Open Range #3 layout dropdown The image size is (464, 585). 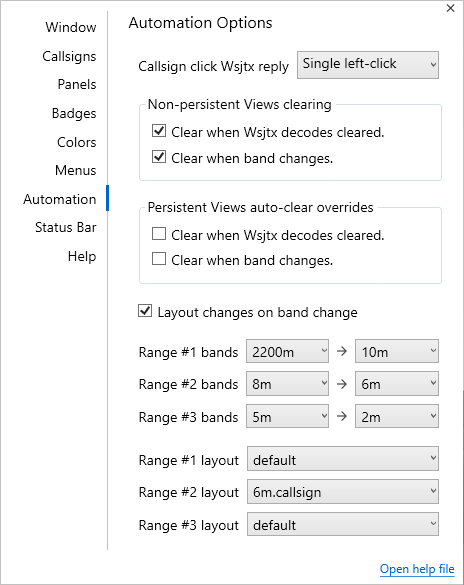point(343,524)
